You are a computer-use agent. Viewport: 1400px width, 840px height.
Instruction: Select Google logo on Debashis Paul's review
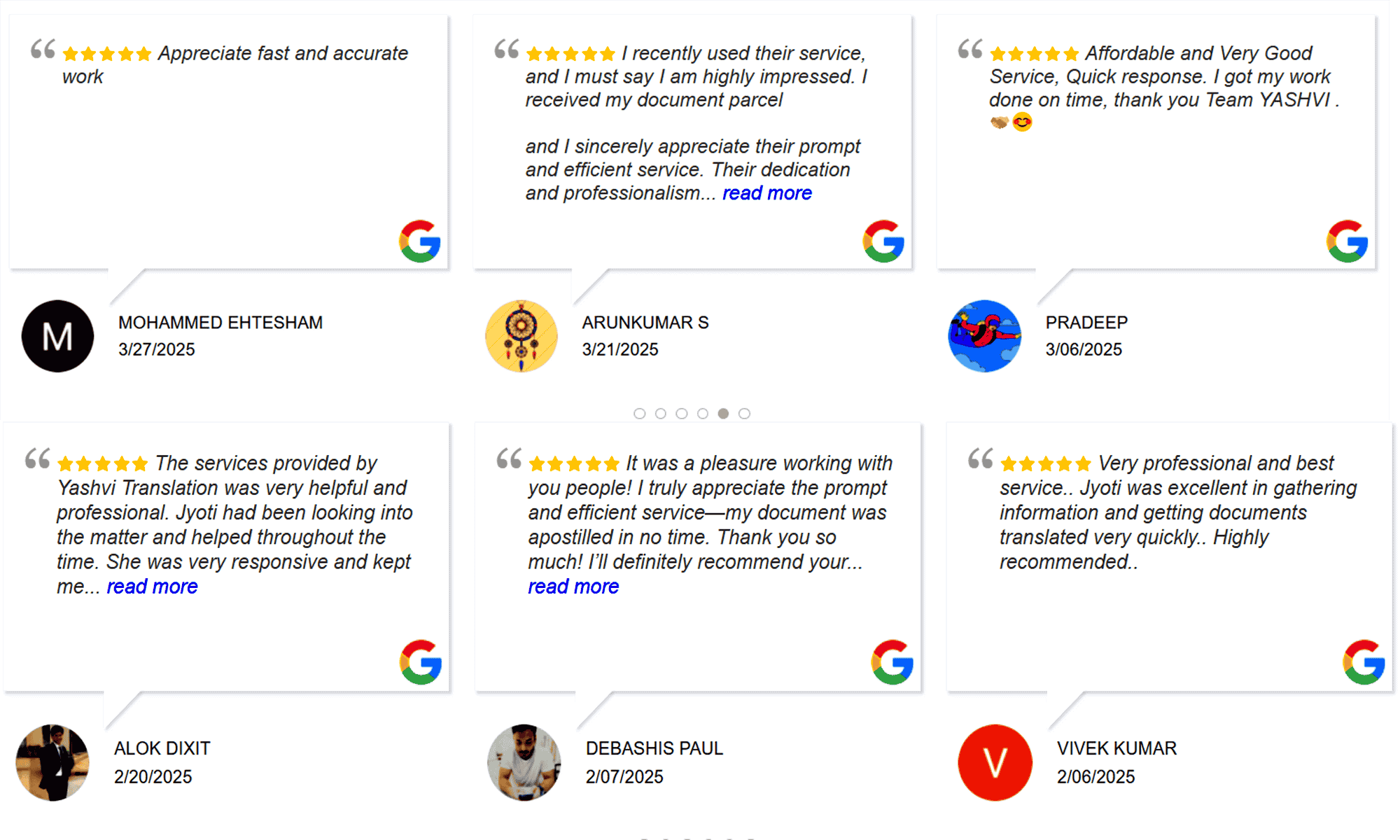tap(892, 662)
